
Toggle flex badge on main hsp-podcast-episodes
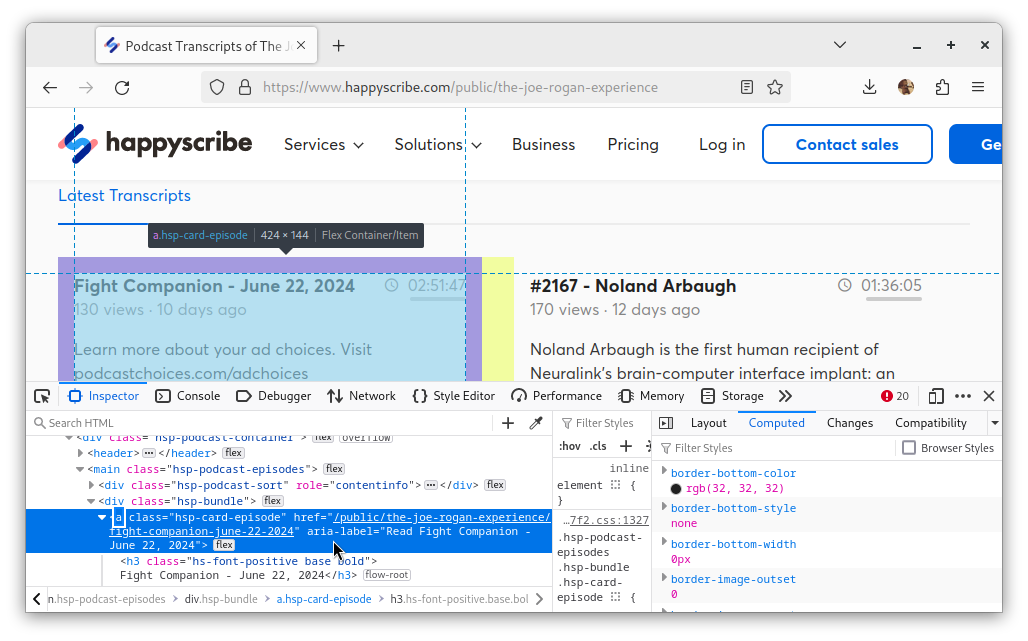coord(334,469)
